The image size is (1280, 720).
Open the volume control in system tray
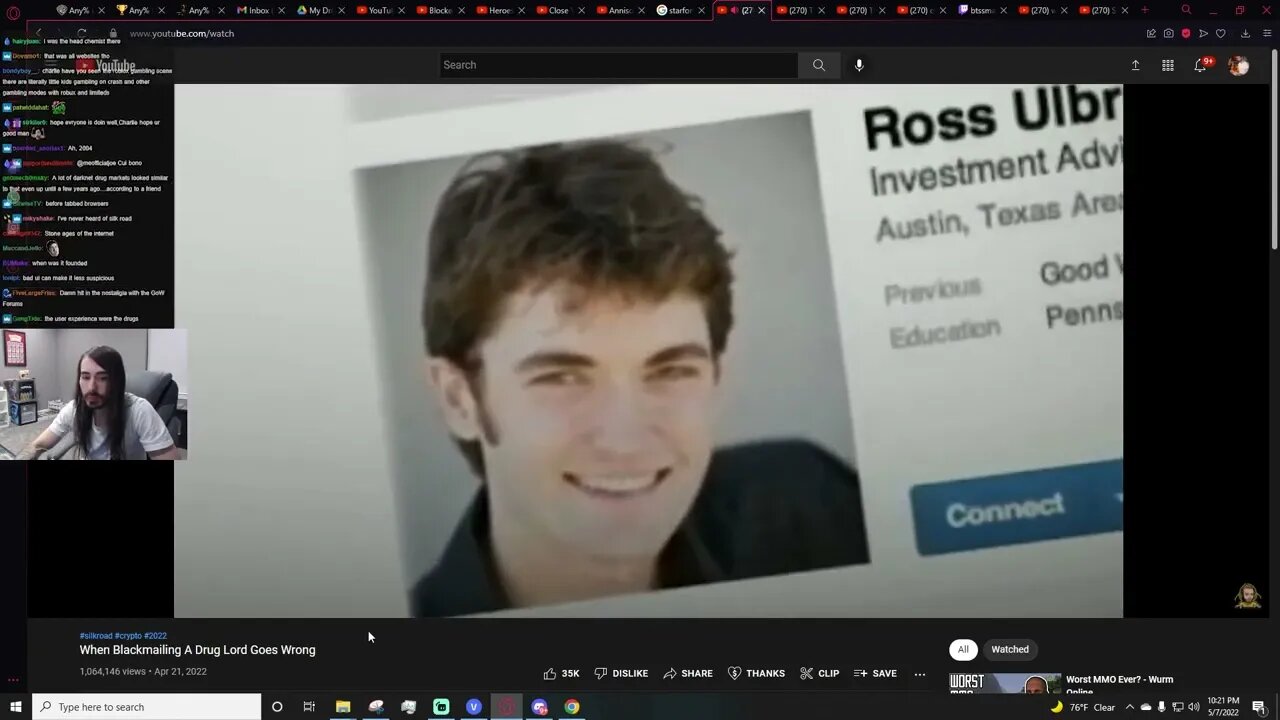pyautogui.click(x=1194, y=707)
